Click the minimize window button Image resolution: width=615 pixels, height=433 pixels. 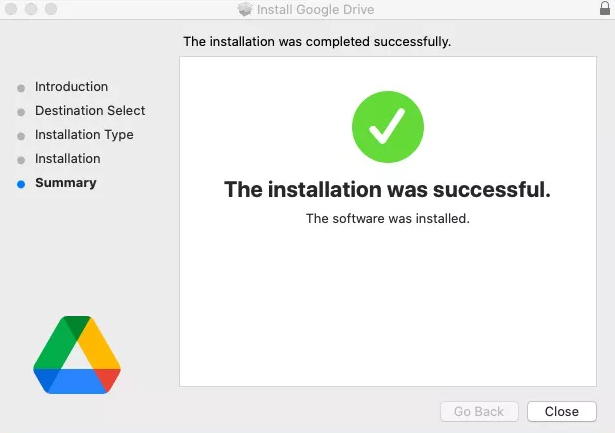31,9
